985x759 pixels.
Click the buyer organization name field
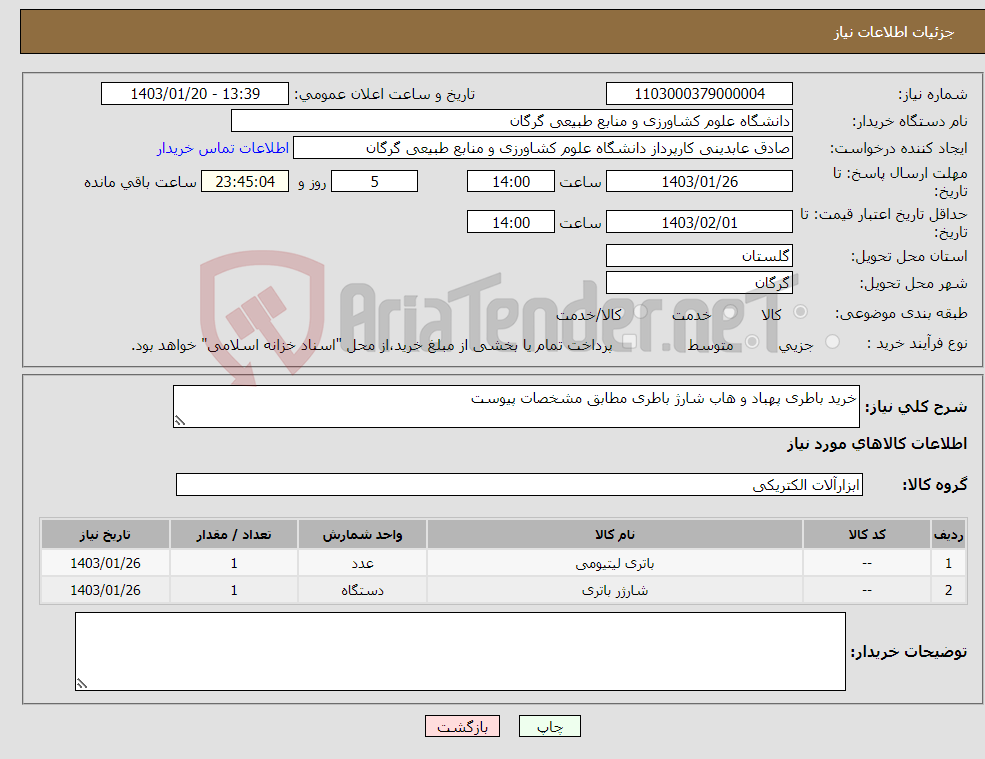512,121
